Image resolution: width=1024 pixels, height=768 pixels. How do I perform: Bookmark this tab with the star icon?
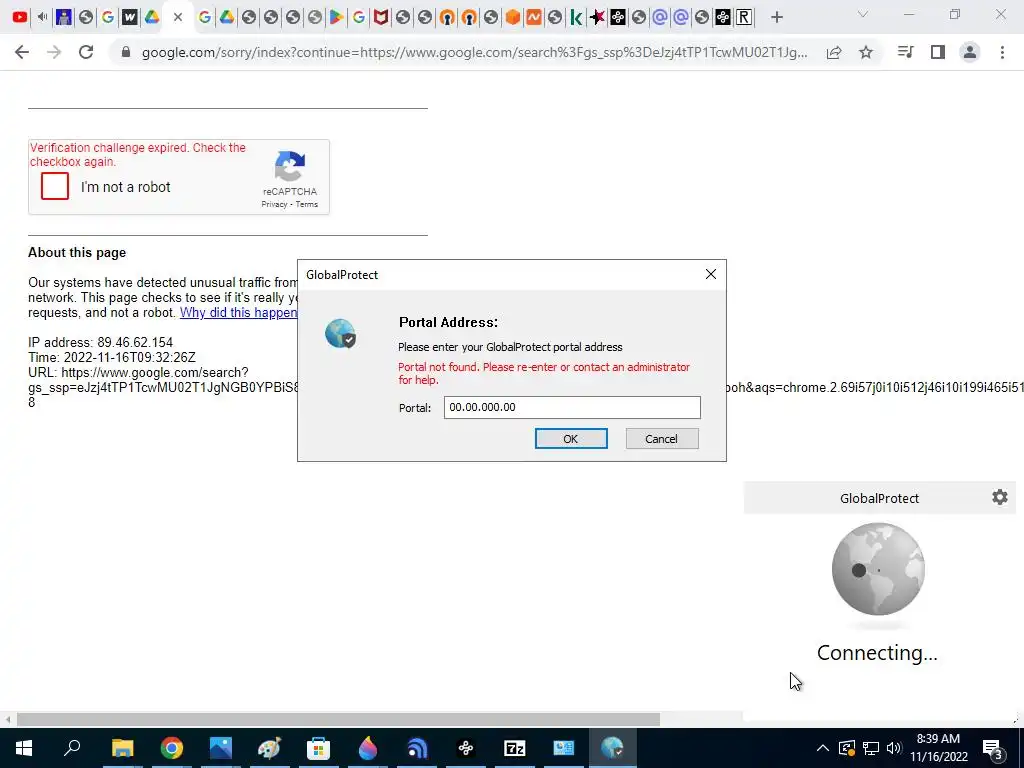(x=866, y=52)
